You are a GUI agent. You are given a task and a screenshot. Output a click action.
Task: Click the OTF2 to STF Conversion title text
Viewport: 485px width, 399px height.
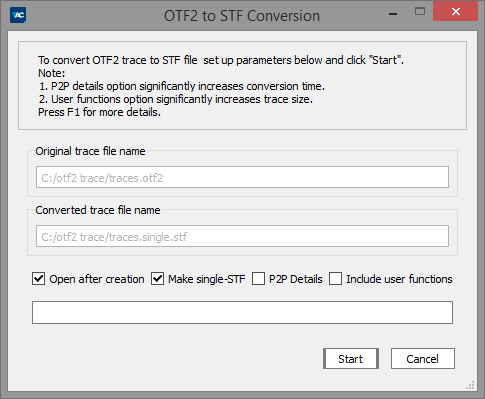[x=242, y=16]
